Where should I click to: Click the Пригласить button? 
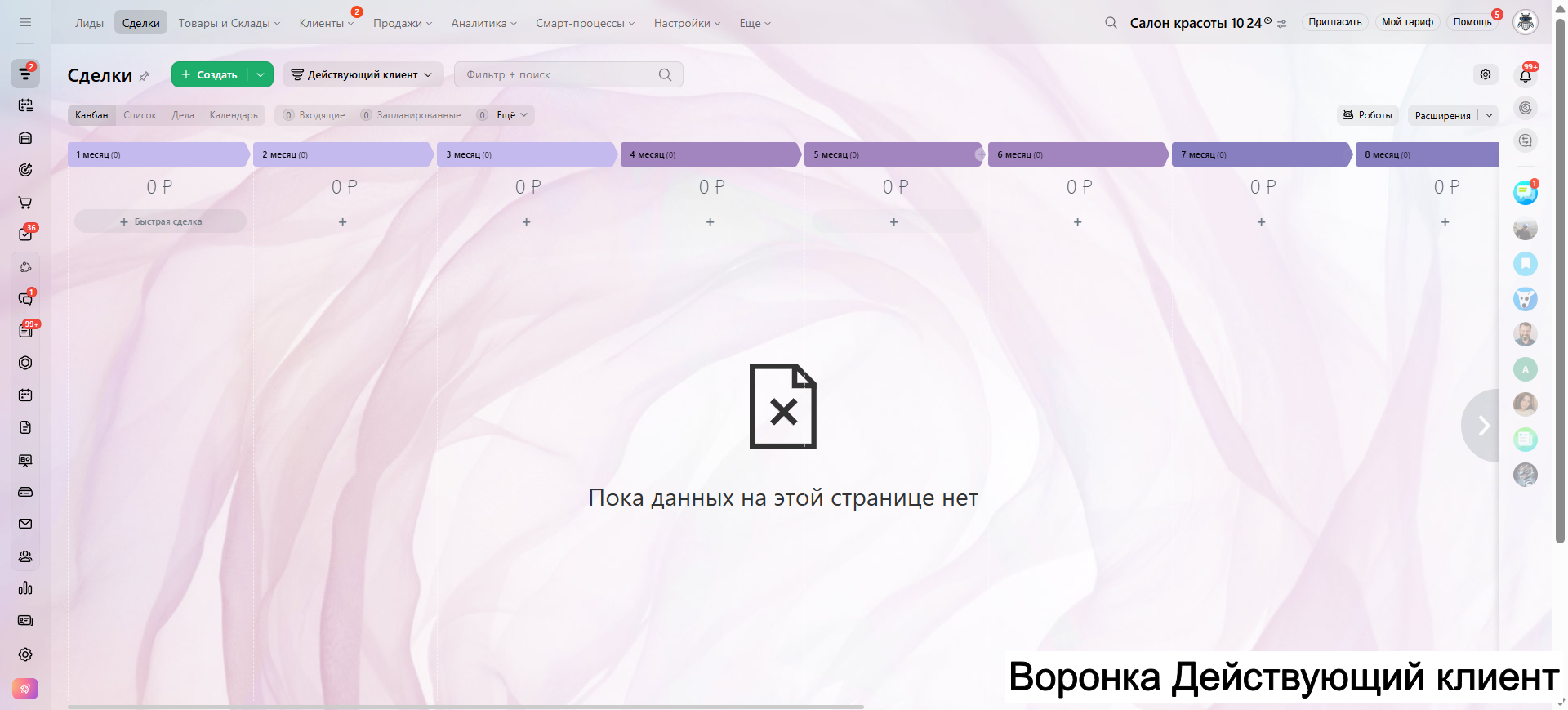1335,22
